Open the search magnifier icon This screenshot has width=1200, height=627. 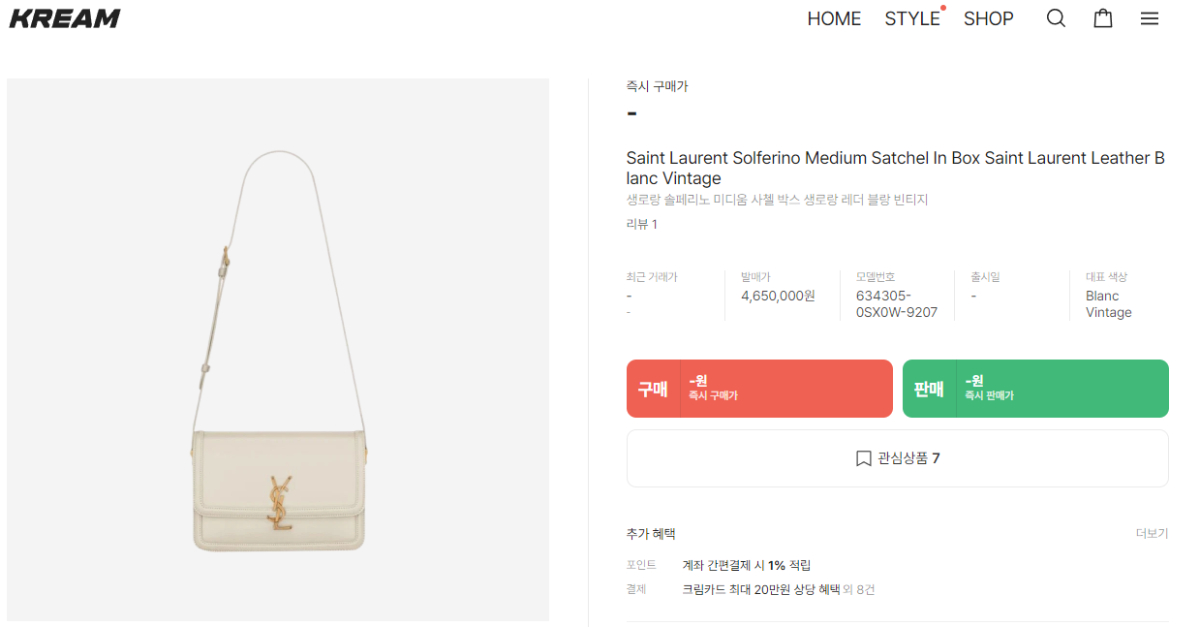tap(1056, 18)
